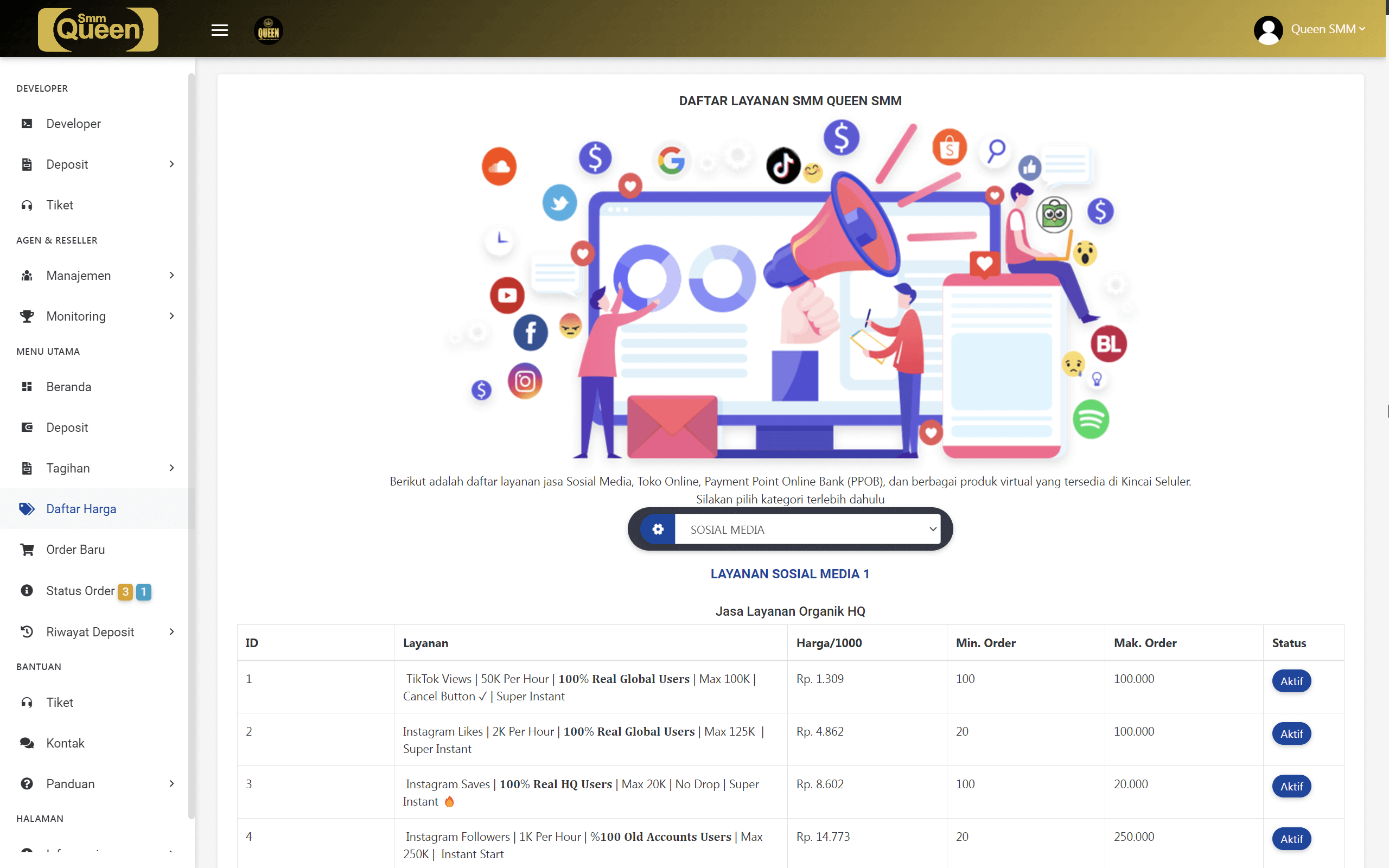Toggle the sidebar with the hamburger menu
Screen dimensions: 1389x868
pyautogui.click(x=219, y=29)
